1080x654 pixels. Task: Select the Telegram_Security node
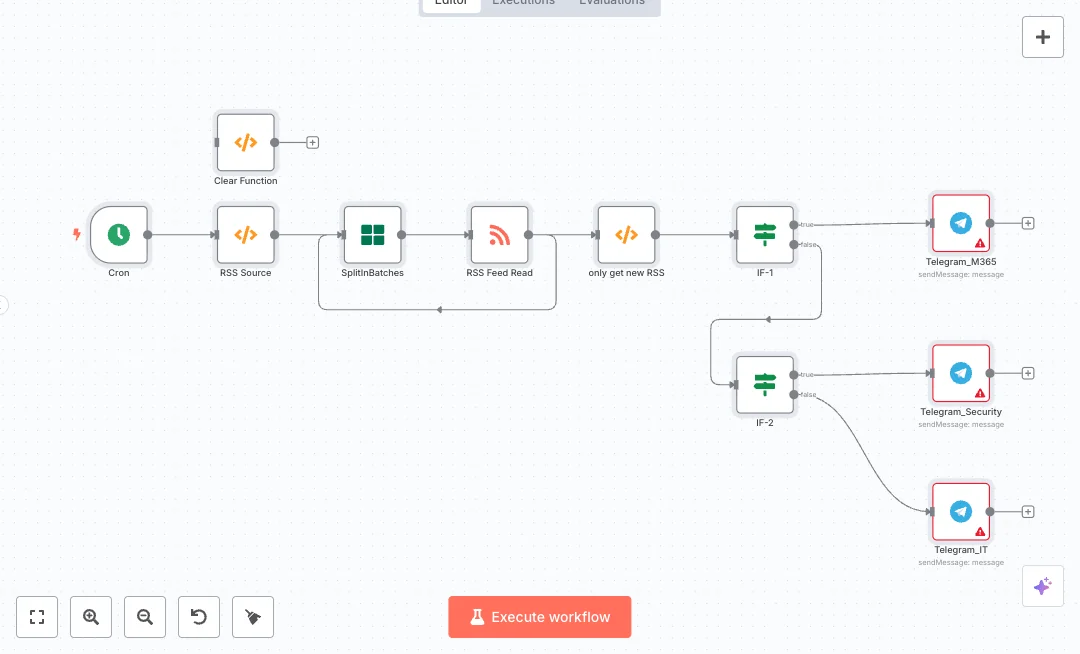(x=960, y=373)
